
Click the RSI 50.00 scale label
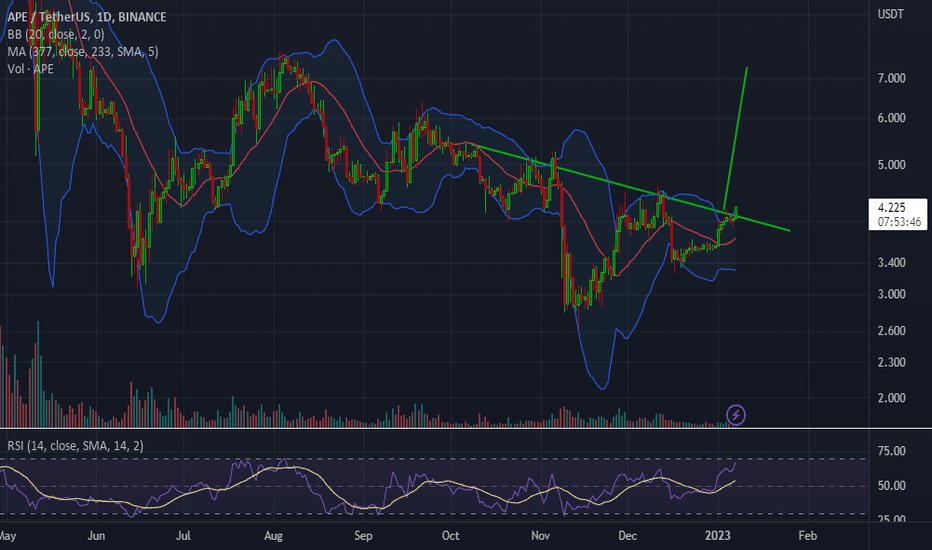pyautogui.click(x=892, y=486)
